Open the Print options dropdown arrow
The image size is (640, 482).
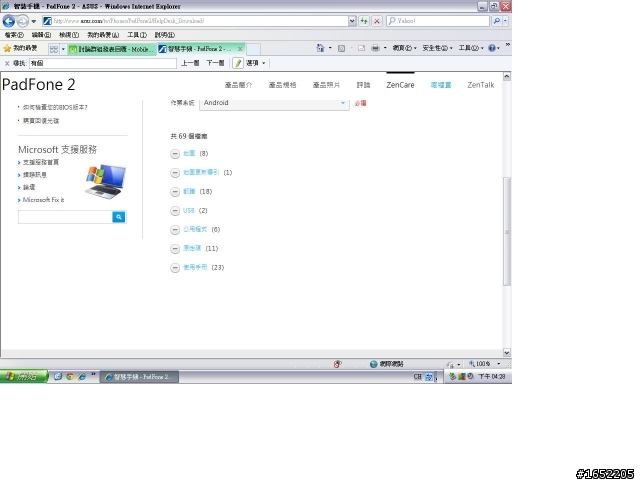(x=385, y=48)
